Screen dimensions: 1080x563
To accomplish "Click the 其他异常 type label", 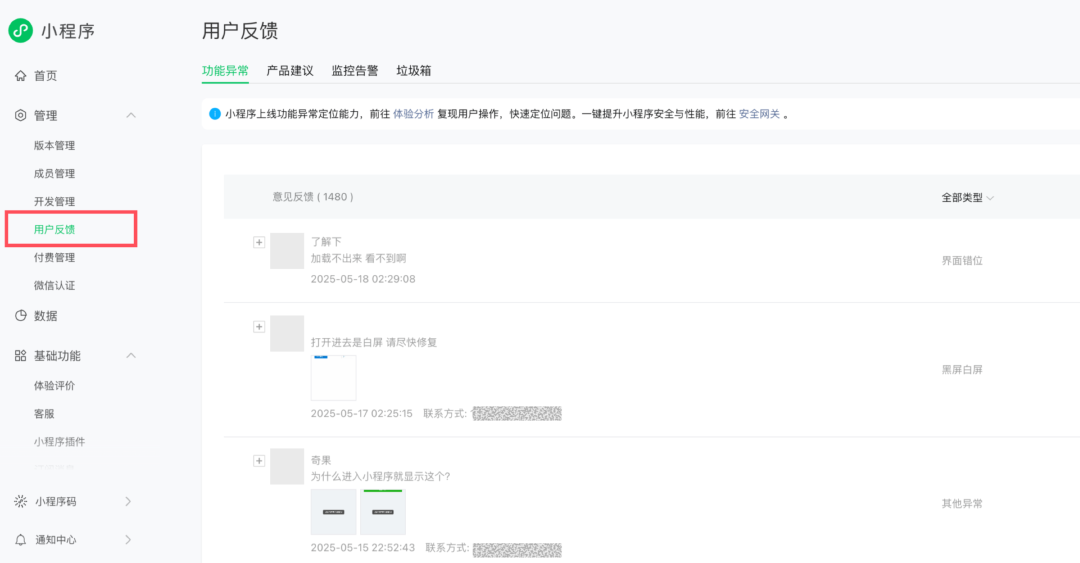I will click(962, 504).
